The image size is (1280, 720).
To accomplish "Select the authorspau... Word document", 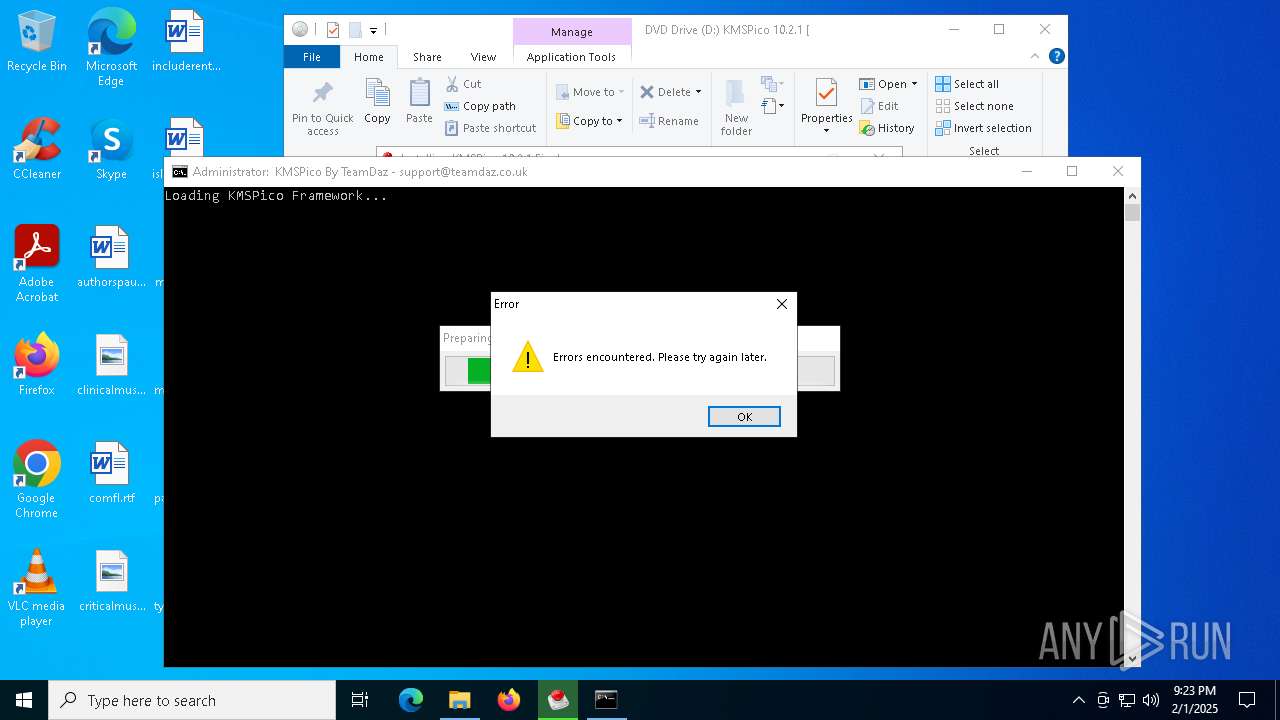I will [111, 256].
